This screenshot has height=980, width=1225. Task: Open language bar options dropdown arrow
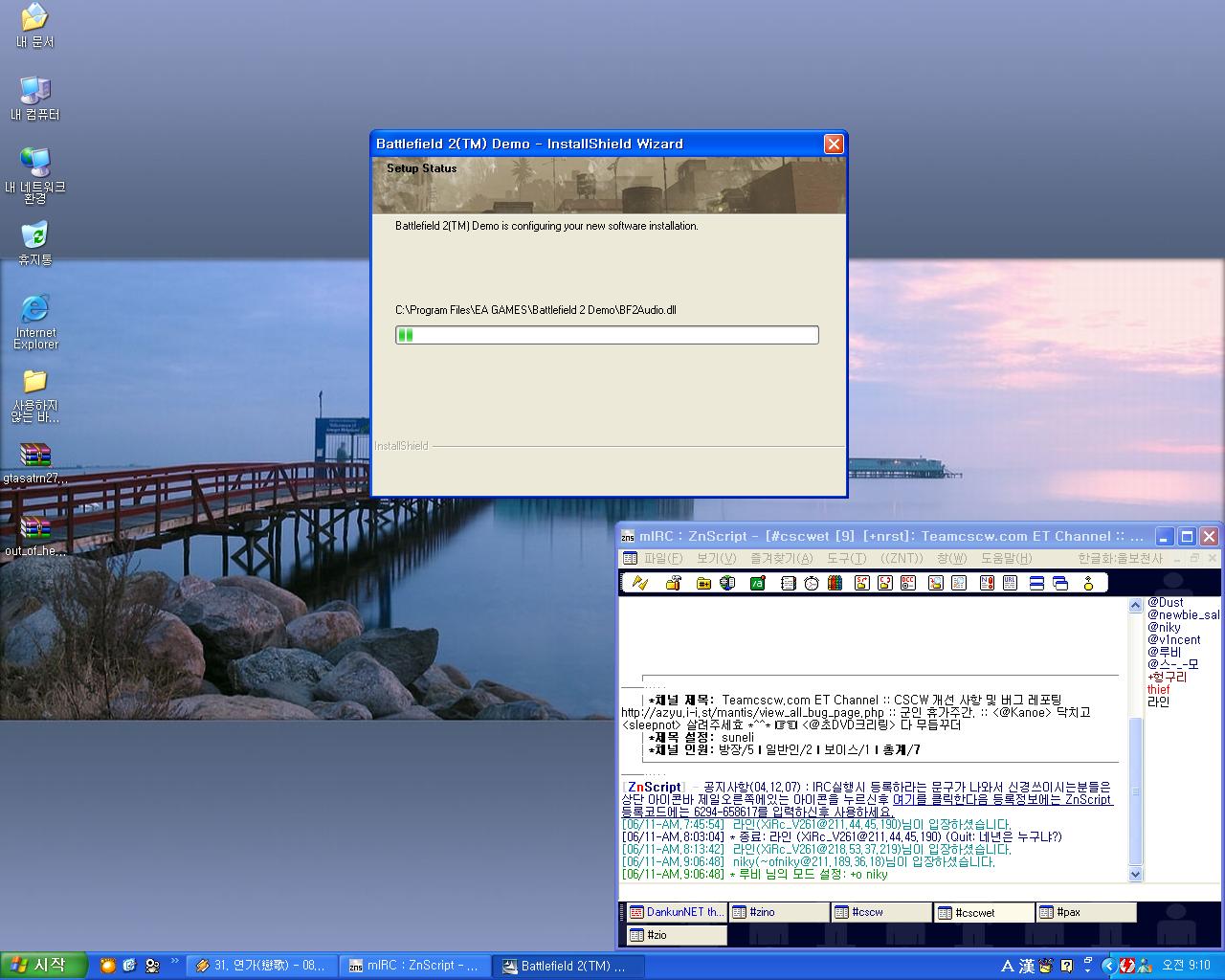pos(1090,969)
